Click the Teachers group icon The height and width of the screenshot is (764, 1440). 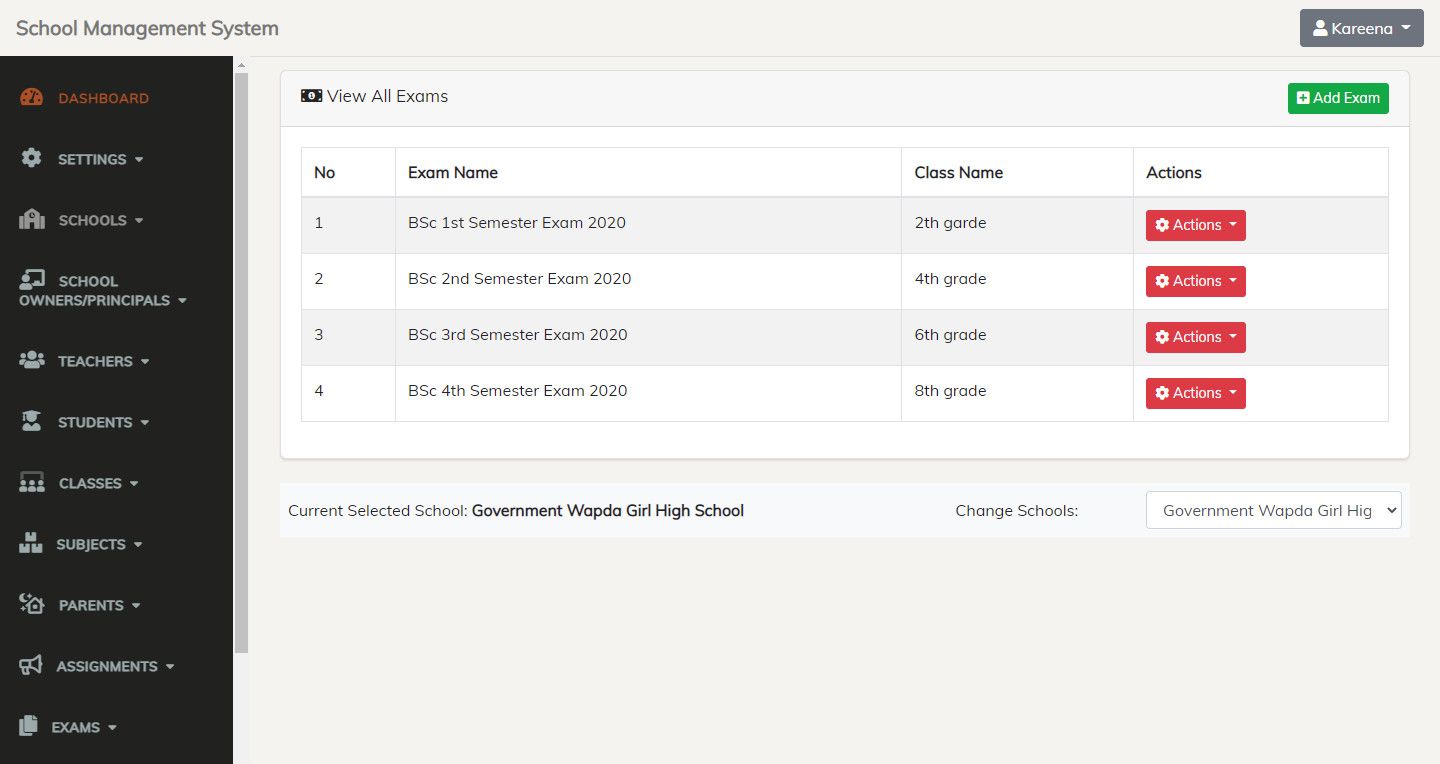32,360
